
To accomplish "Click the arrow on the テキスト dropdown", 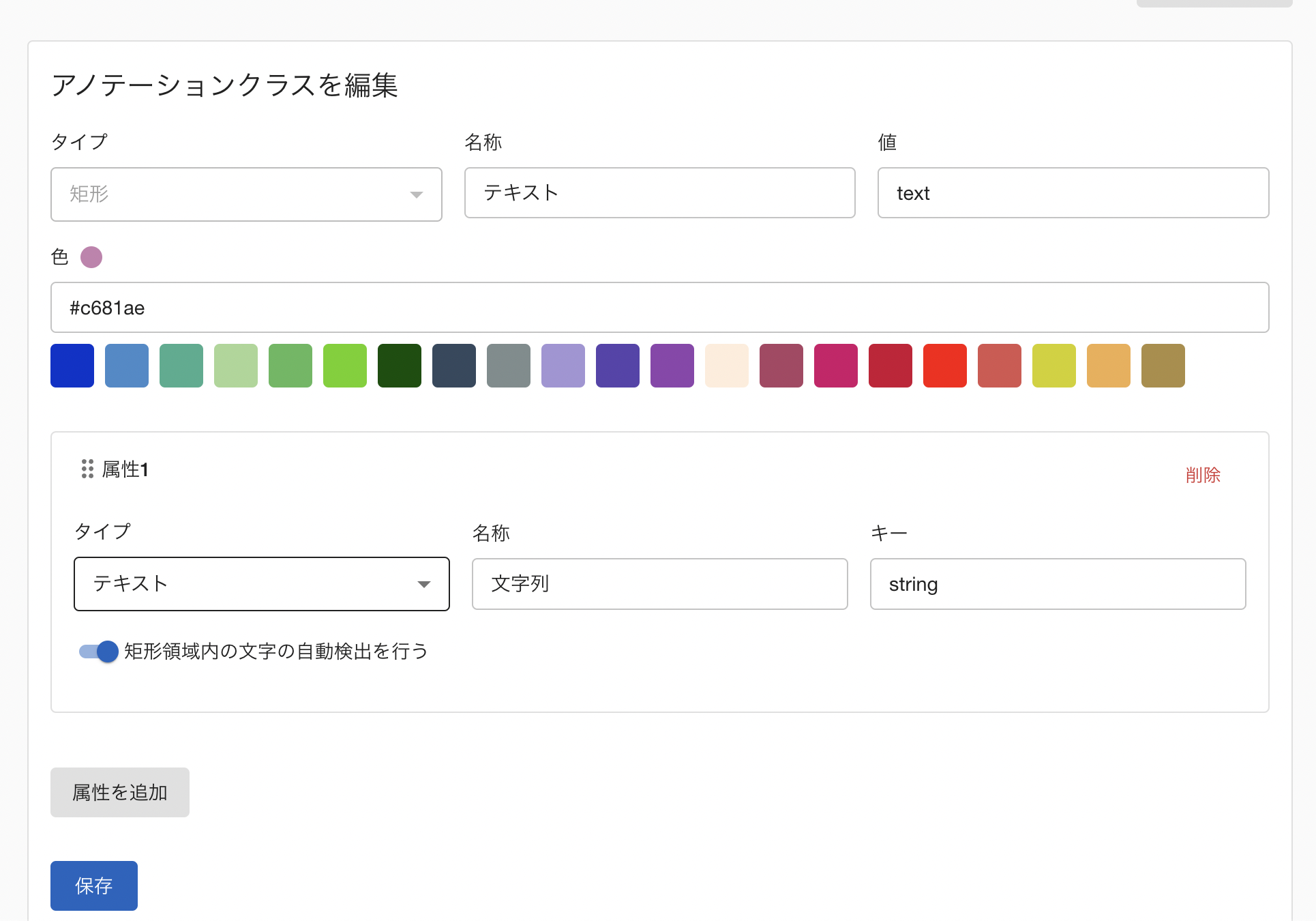I will point(424,584).
